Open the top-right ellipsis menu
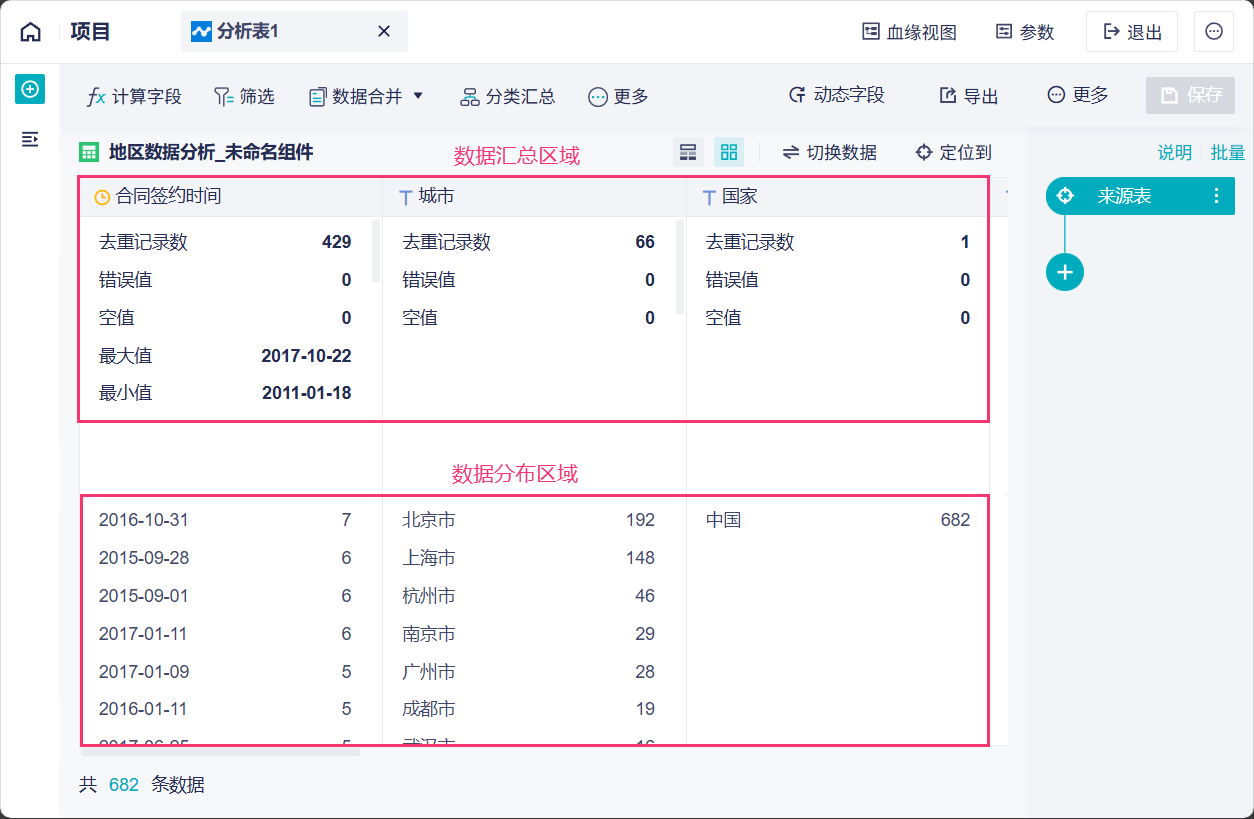The width and height of the screenshot is (1254, 819). [1214, 32]
